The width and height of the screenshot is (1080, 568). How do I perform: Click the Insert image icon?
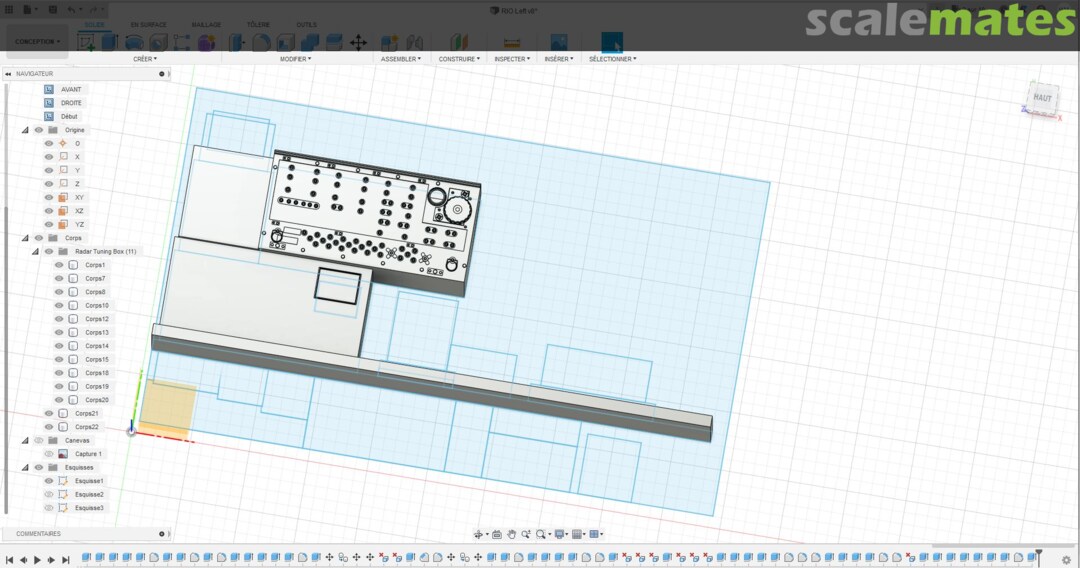click(559, 42)
